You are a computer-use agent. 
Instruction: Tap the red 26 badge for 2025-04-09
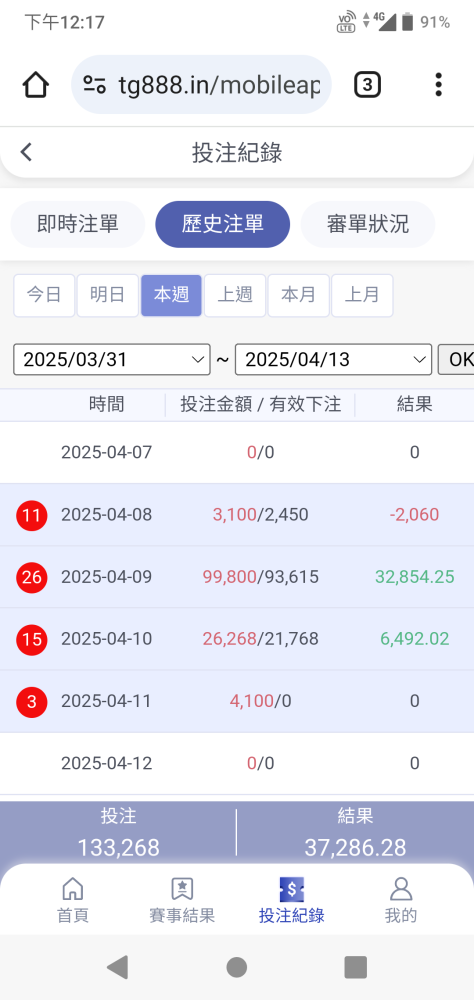pos(31,577)
